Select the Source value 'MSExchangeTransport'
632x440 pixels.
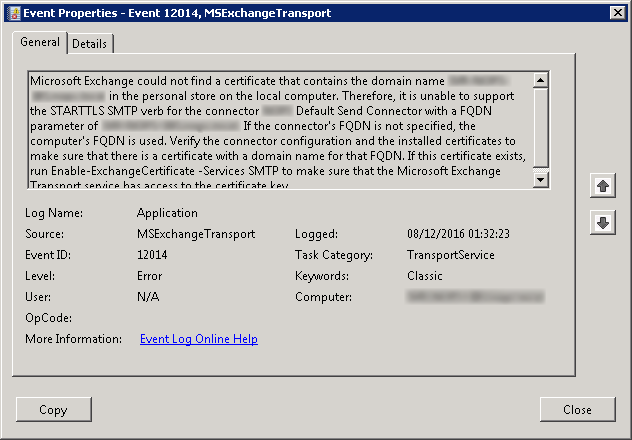pos(196,234)
